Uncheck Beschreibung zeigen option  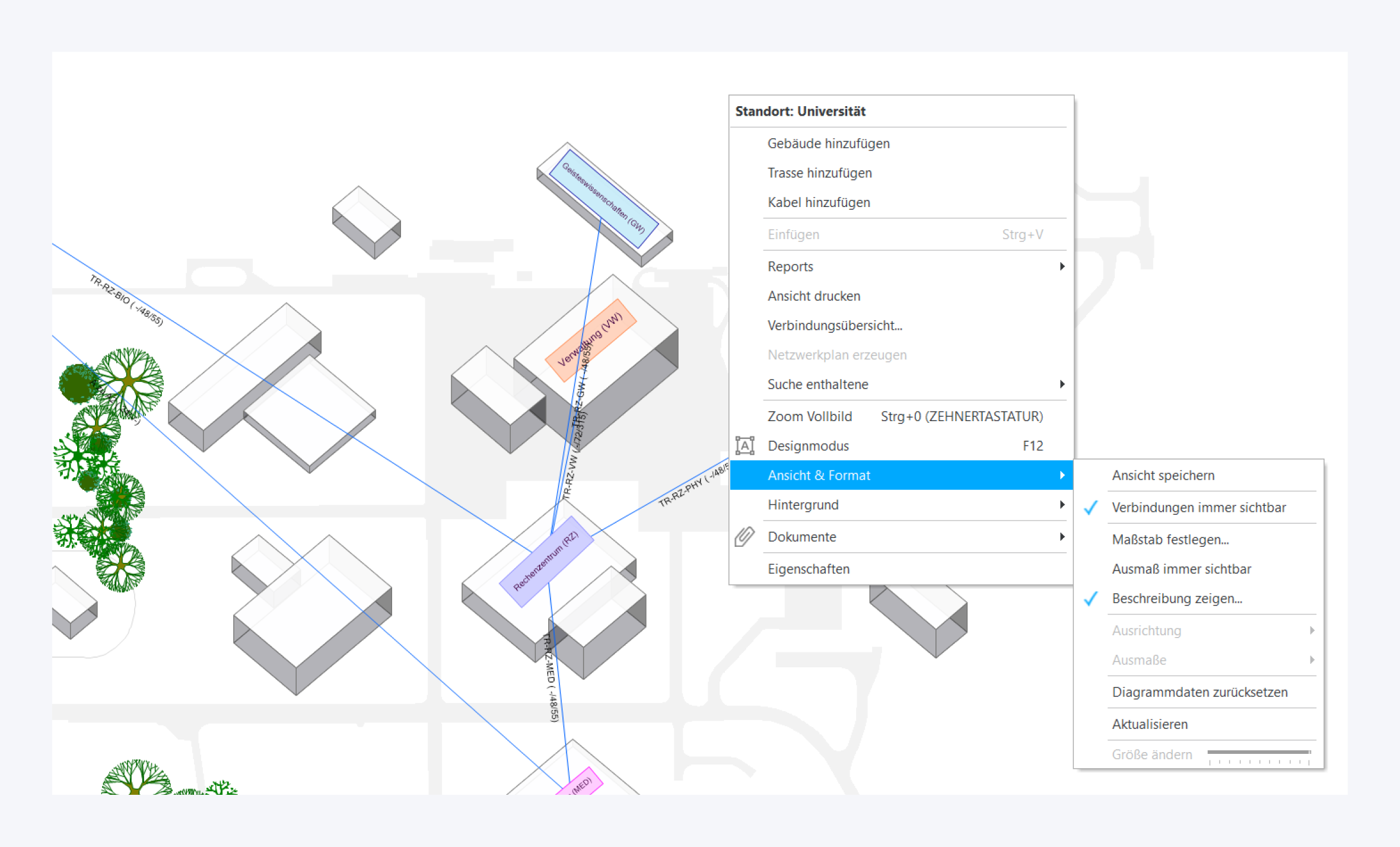click(1176, 599)
